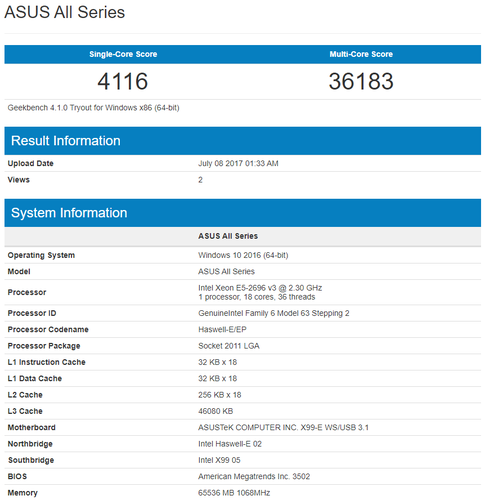This screenshot has height=500, width=485.
Task: Select the Socket 2011 LGA package value
Action: coord(229,346)
